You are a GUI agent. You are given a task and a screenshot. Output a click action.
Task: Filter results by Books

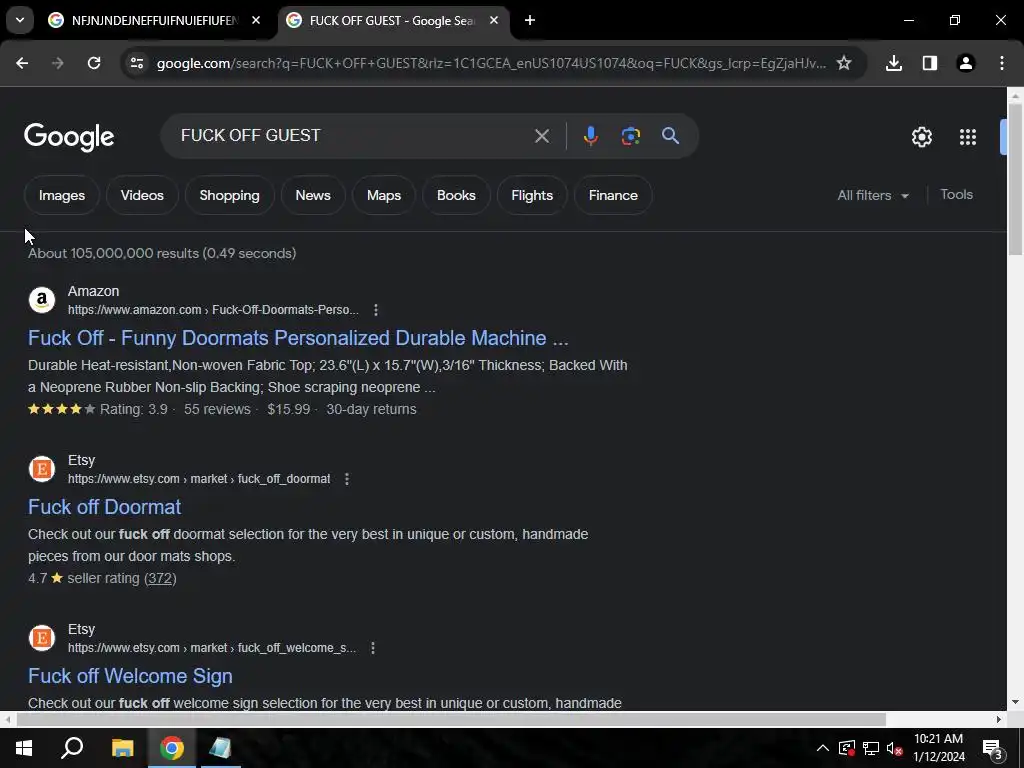click(456, 195)
